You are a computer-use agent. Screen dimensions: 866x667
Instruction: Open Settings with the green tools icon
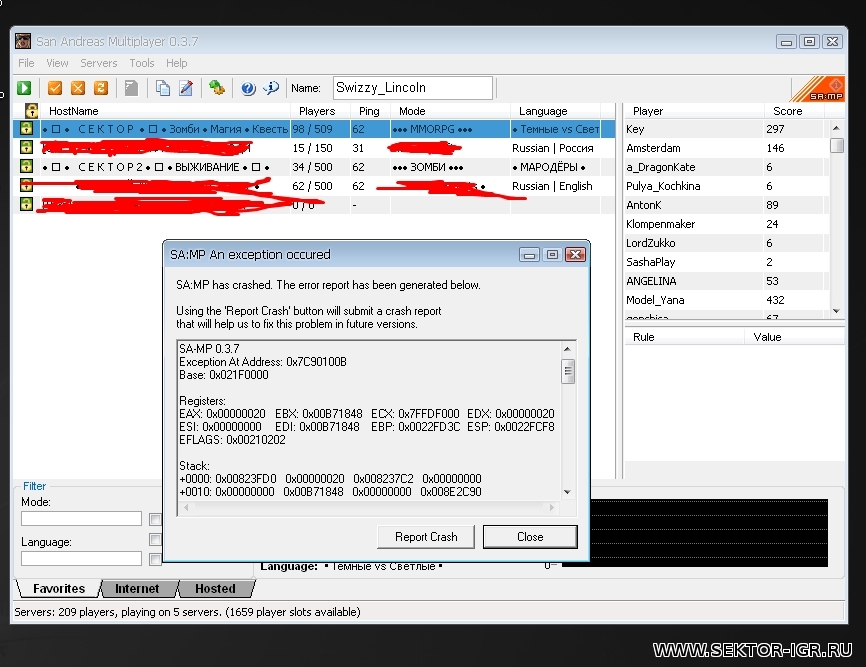coord(216,88)
